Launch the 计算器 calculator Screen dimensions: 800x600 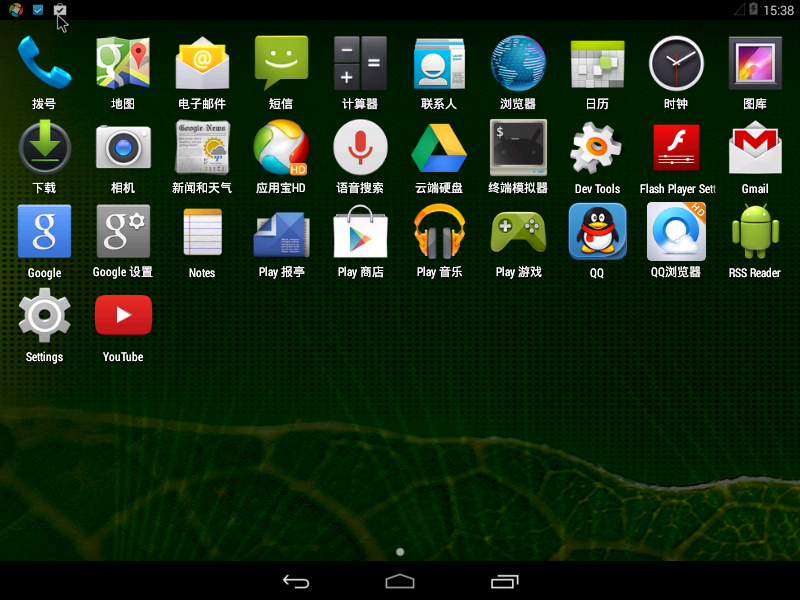(x=360, y=63)
